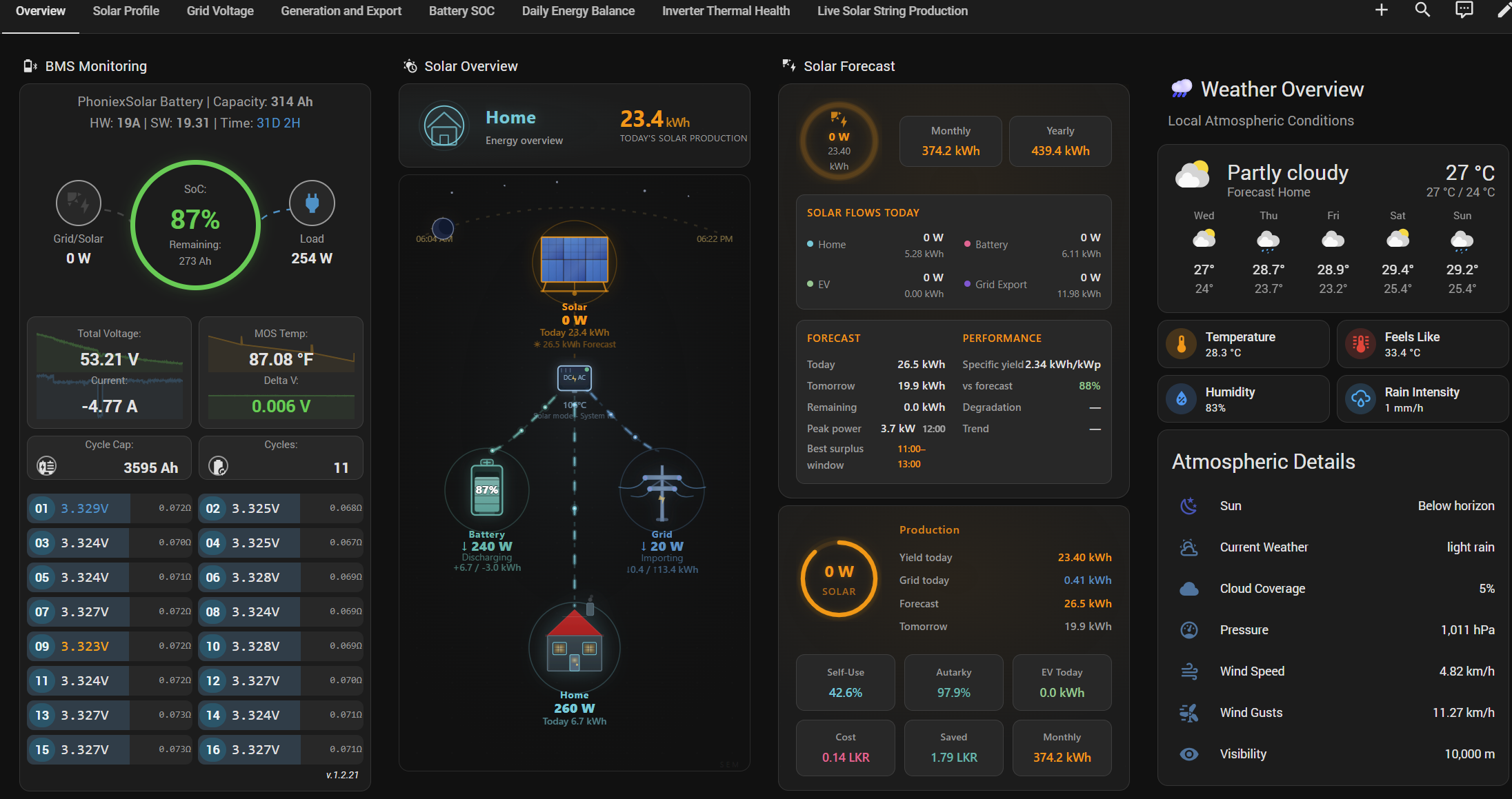
Task: Click the Battery discharging 240 W label
Action: [x=487, y=546]
